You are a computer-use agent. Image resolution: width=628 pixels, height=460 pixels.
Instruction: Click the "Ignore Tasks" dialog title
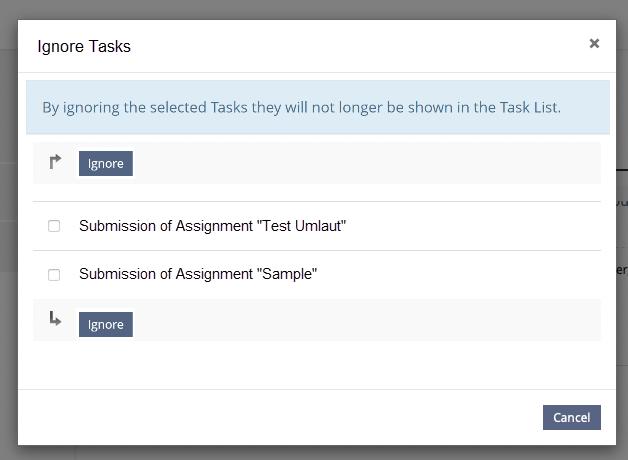[x=84, y=46]
